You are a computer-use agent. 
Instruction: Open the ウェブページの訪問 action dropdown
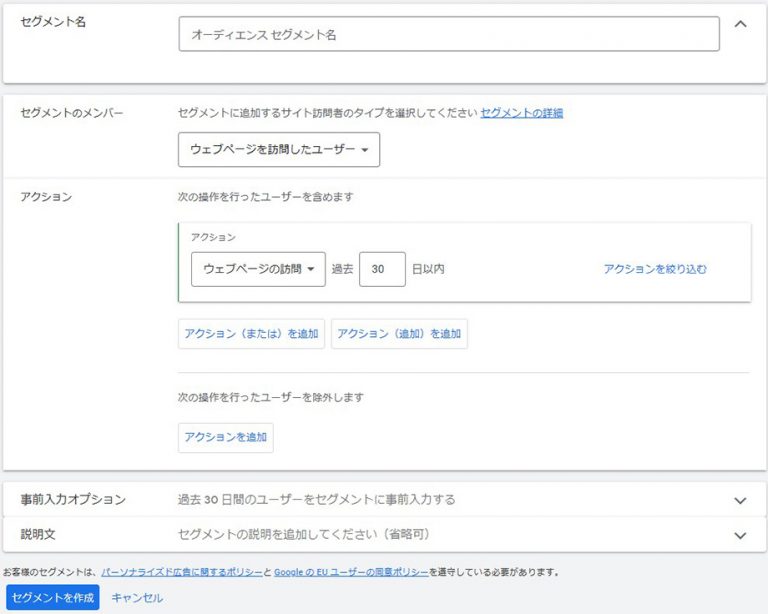click(x=258, y=269)
